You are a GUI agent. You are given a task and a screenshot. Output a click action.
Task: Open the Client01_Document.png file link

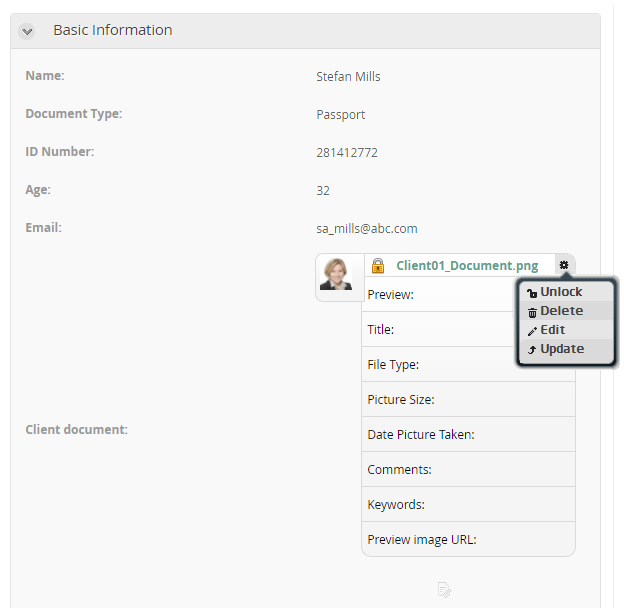click(x=467, y=266)
